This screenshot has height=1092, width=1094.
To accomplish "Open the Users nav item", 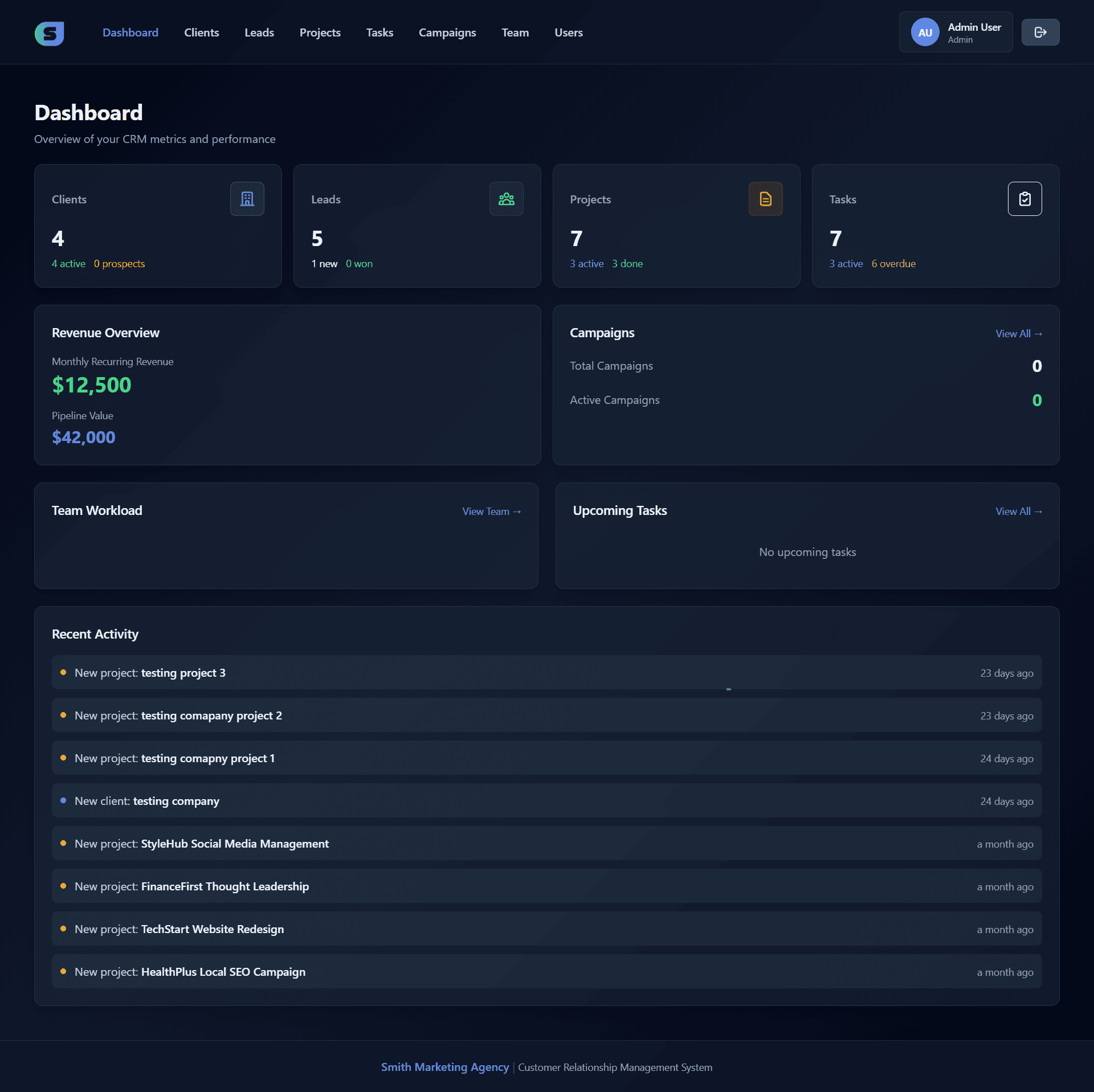I will 569,32.
